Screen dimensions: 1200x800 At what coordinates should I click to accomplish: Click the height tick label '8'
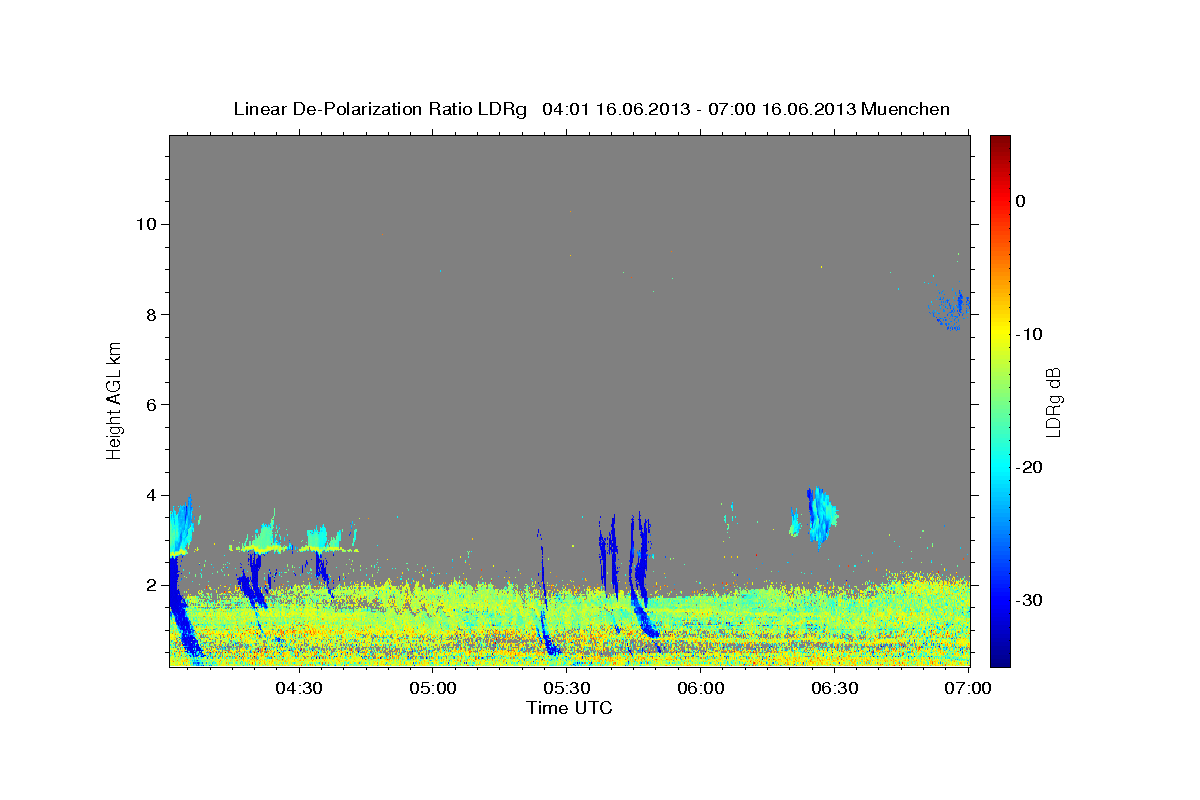151,314
